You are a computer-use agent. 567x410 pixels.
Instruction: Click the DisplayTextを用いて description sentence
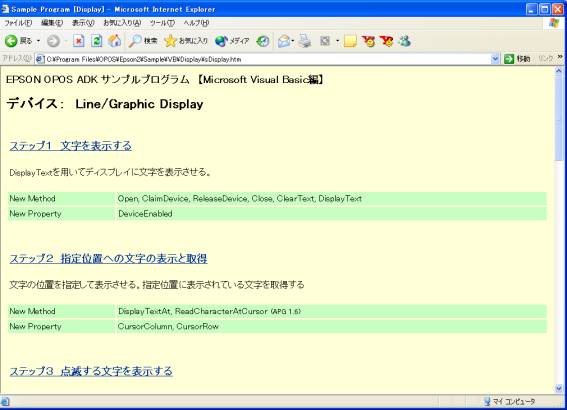pos(110,172)
